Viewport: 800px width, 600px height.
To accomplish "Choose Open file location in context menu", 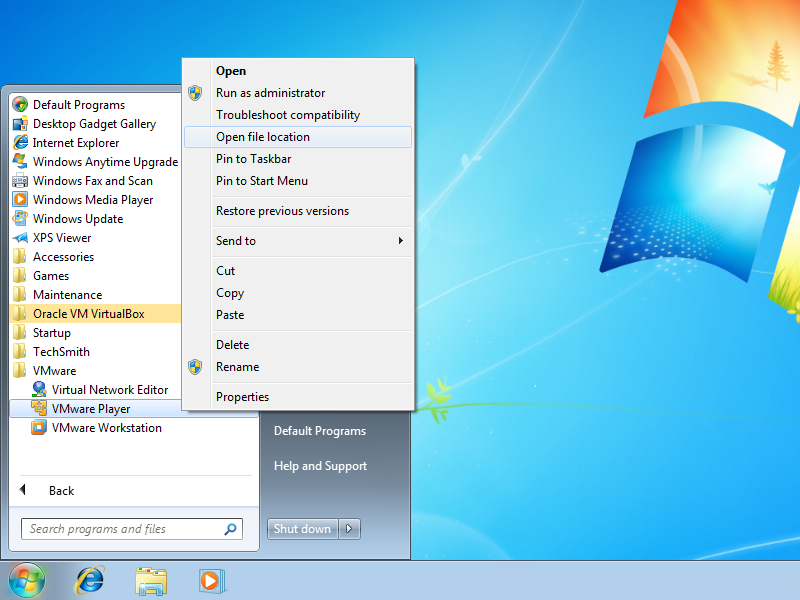I will 263,137.
